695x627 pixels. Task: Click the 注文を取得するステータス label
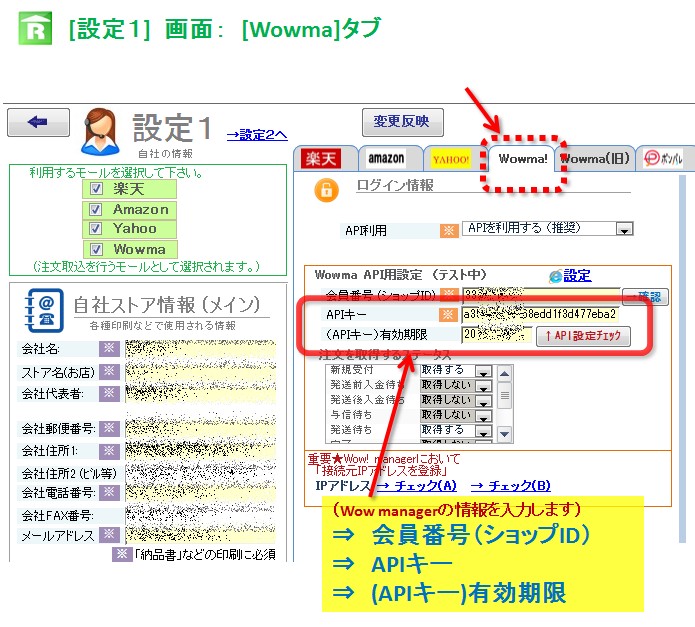(x=385, y=354)
